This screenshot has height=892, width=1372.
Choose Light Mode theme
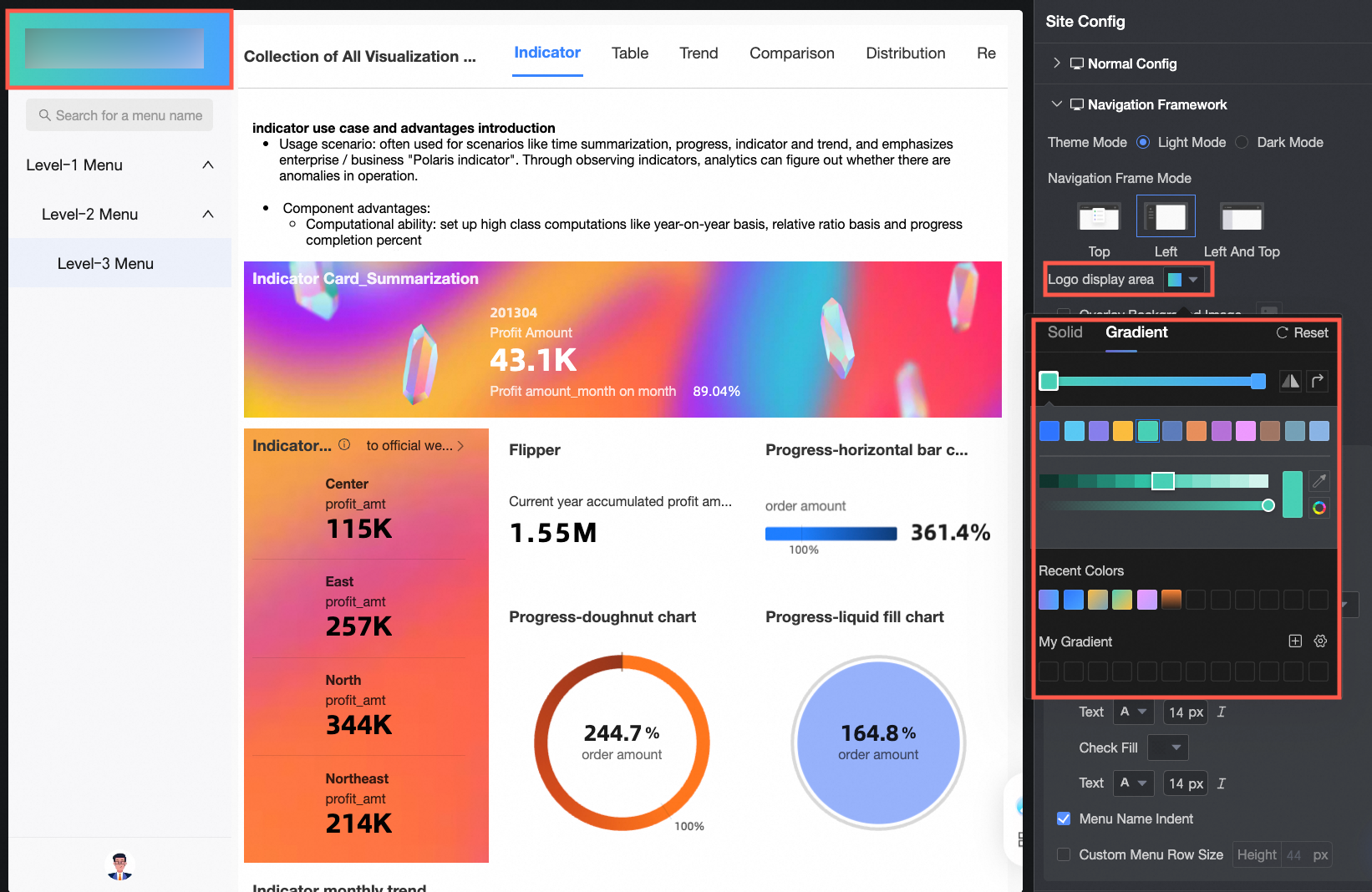click(x=1143, y=142)
